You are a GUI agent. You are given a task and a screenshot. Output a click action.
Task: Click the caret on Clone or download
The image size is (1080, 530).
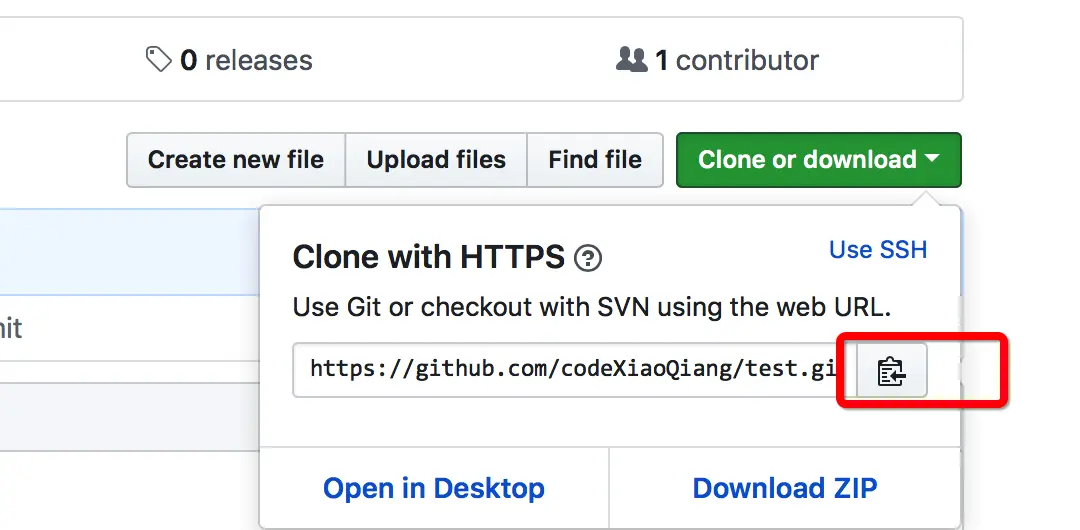click(x=932, y=159)
